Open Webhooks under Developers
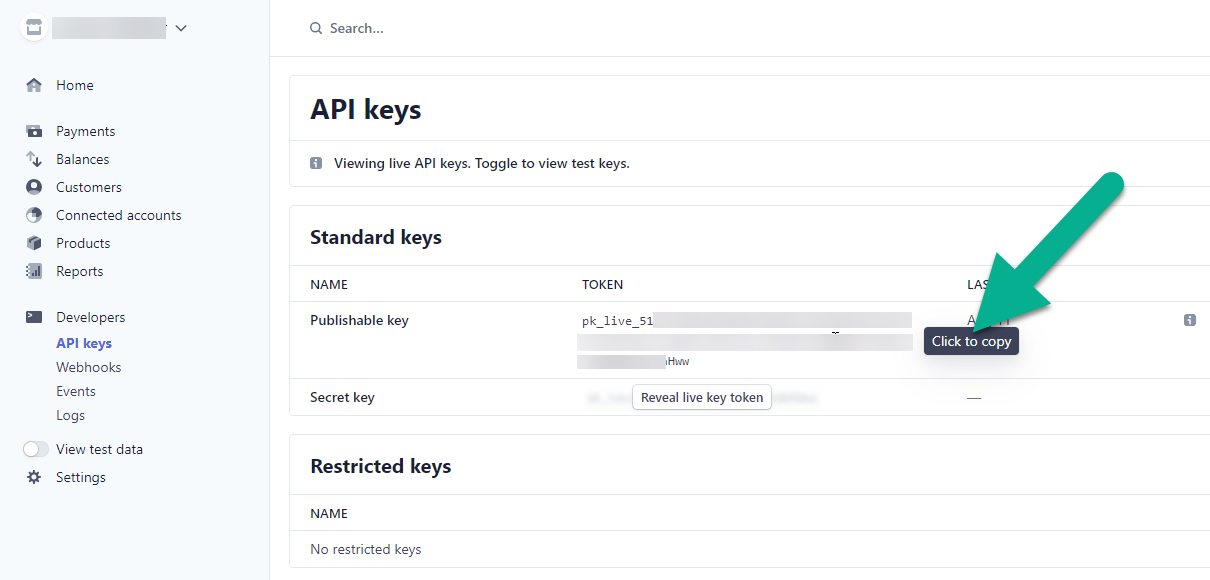Viewport: 1210px width, 580px height. coord(89,367)
